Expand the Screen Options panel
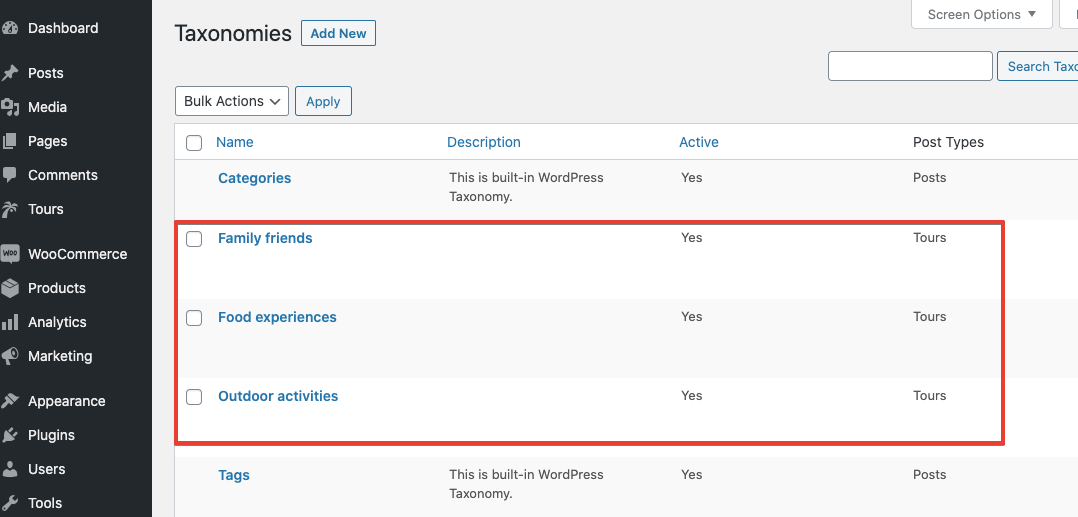Viewport: 1078px width, 517px height. 982,14
